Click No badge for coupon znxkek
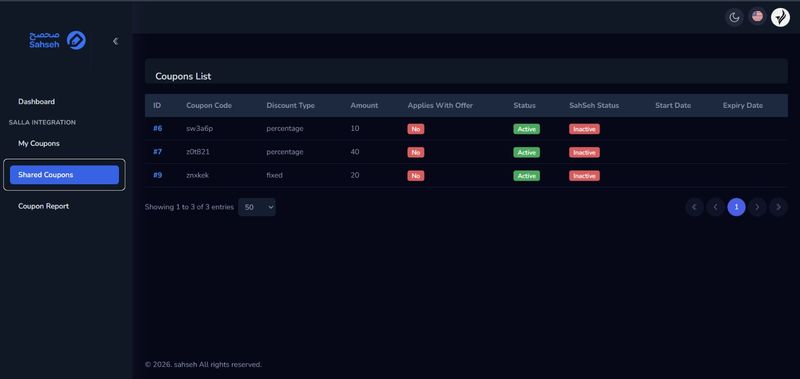The width and height of the screenshot is (800, 379). tap(416, 176)
